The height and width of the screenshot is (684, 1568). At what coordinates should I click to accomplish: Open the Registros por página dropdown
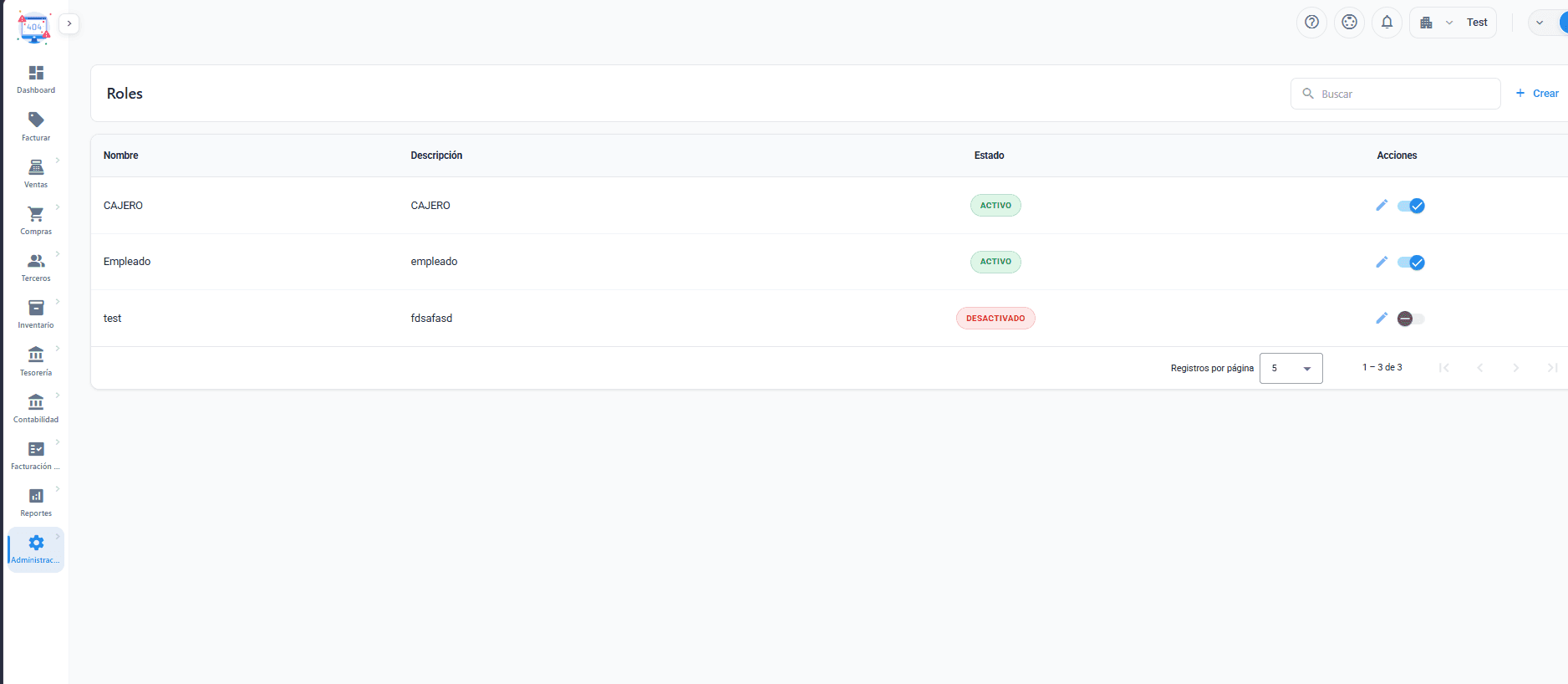pos(1291,368)
